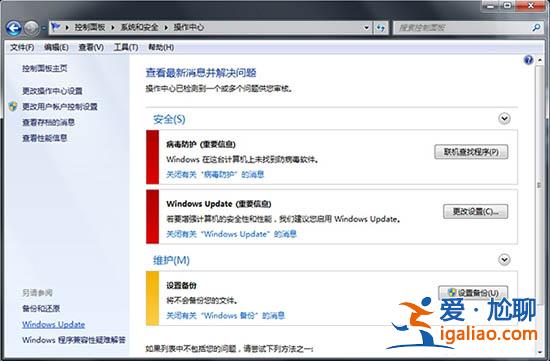Click the 更改设置(C)... button

pyautogui.click(x=475, y=212)
